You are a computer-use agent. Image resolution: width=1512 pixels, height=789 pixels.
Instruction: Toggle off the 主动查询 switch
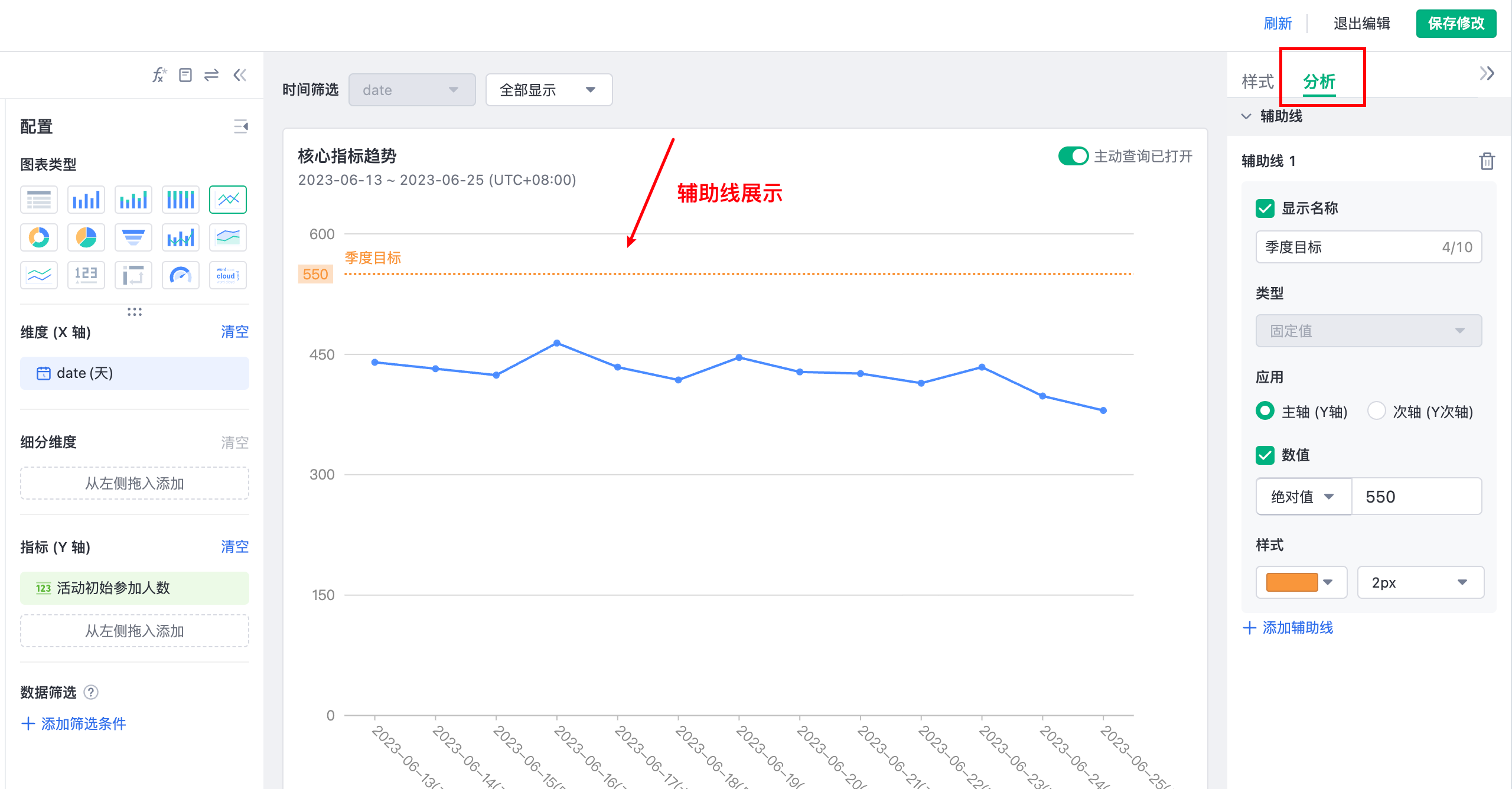click(x=1075, y=156)
